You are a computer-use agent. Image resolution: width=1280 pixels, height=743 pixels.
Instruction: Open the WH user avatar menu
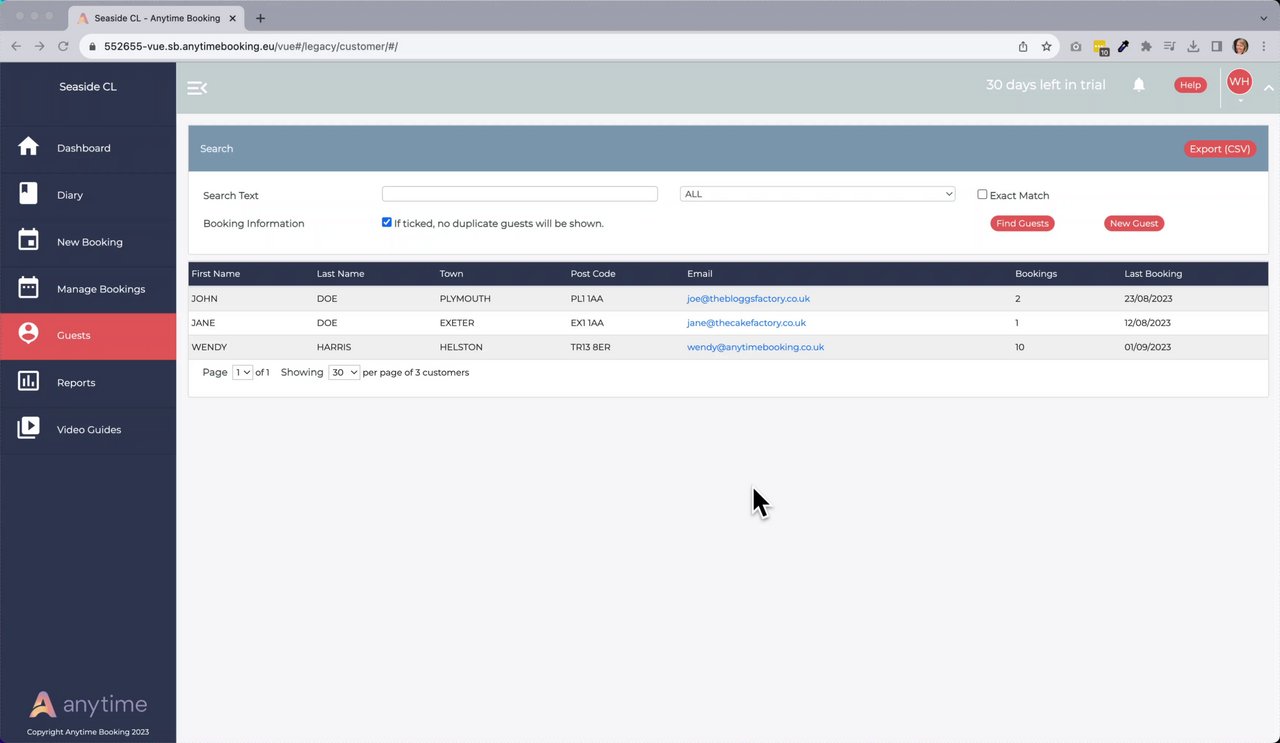coord(1239,83)
